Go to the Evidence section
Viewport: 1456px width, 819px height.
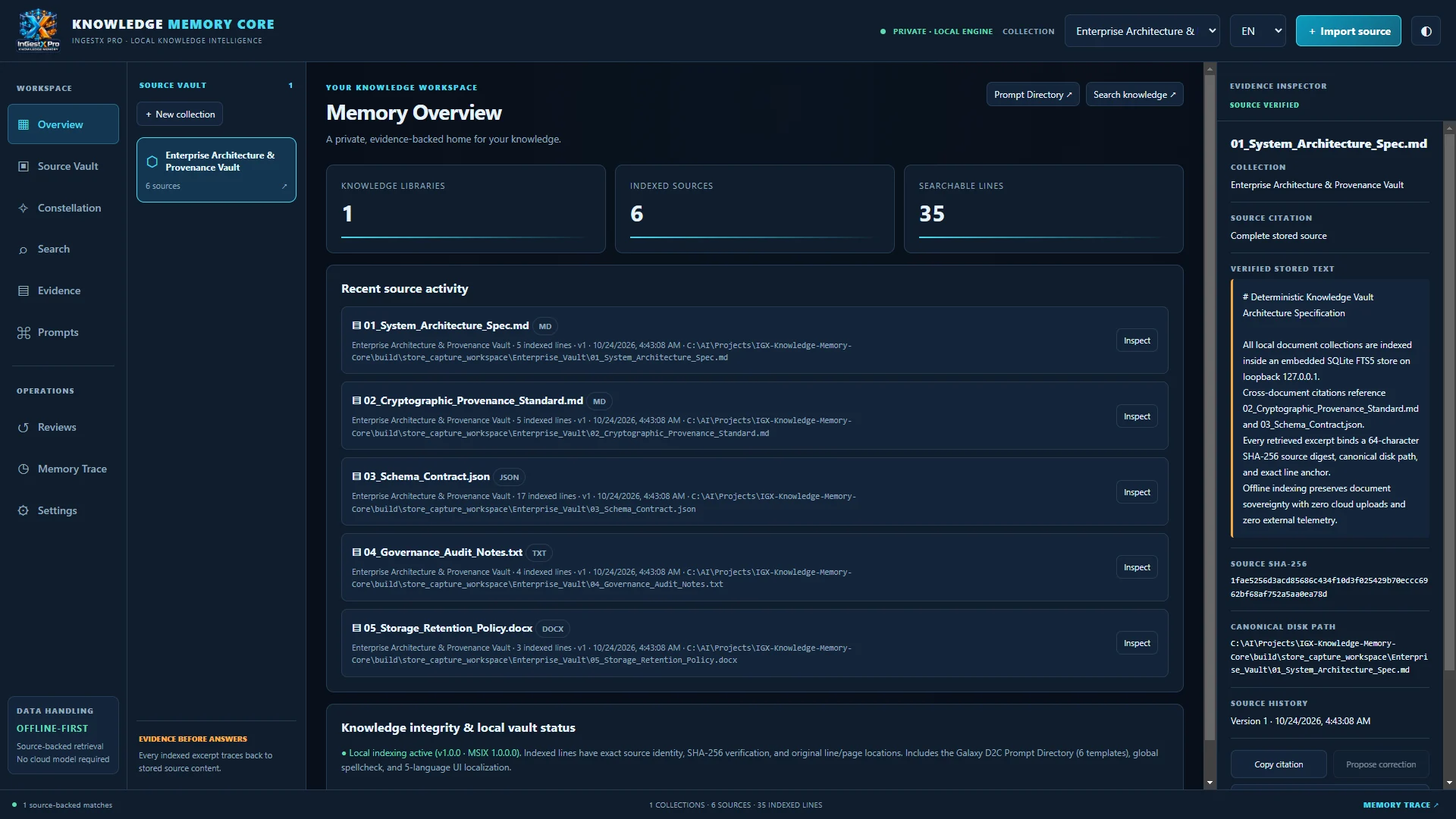click(63, 290)
